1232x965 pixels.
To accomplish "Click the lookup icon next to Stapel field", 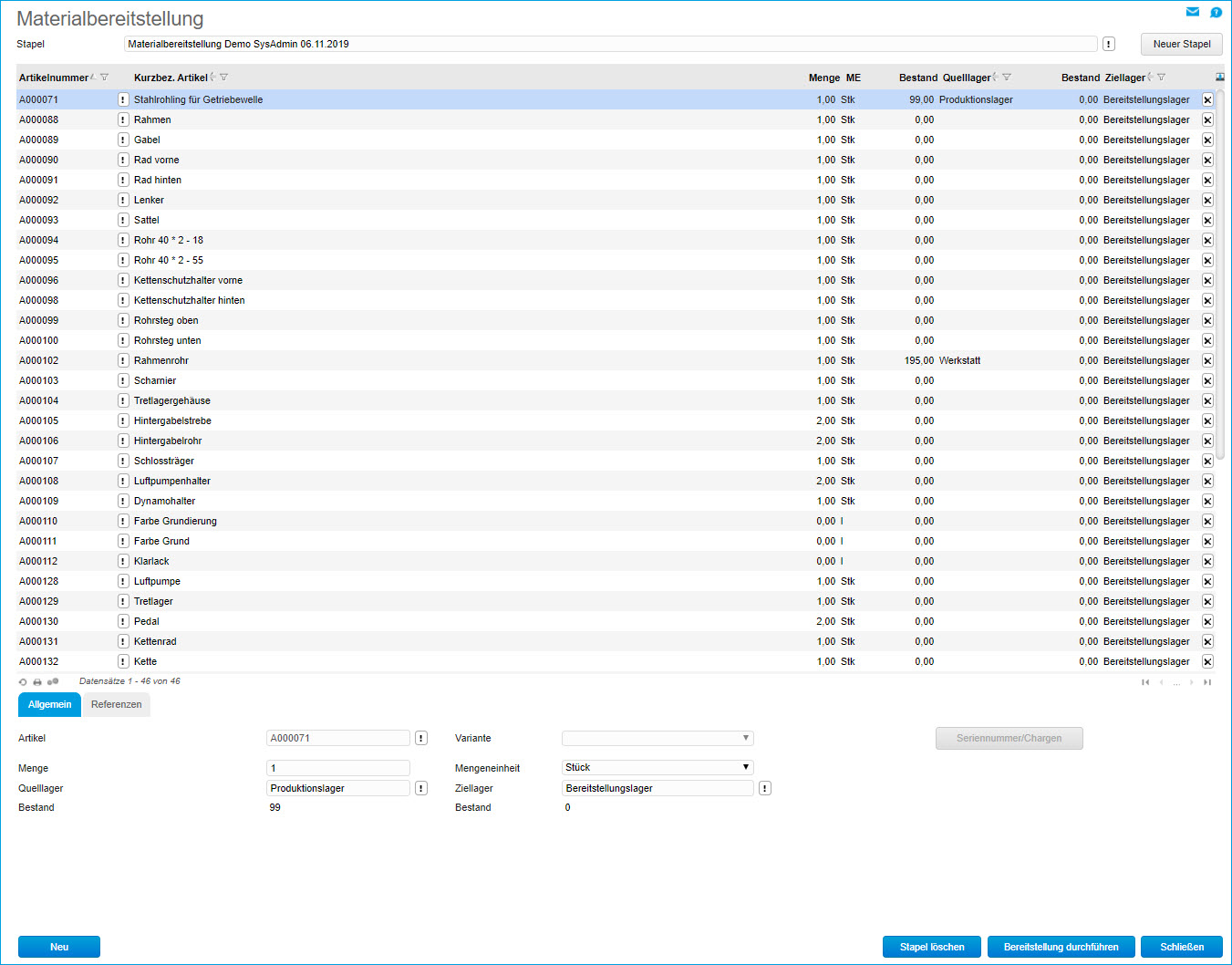I will coord(1109,44).
